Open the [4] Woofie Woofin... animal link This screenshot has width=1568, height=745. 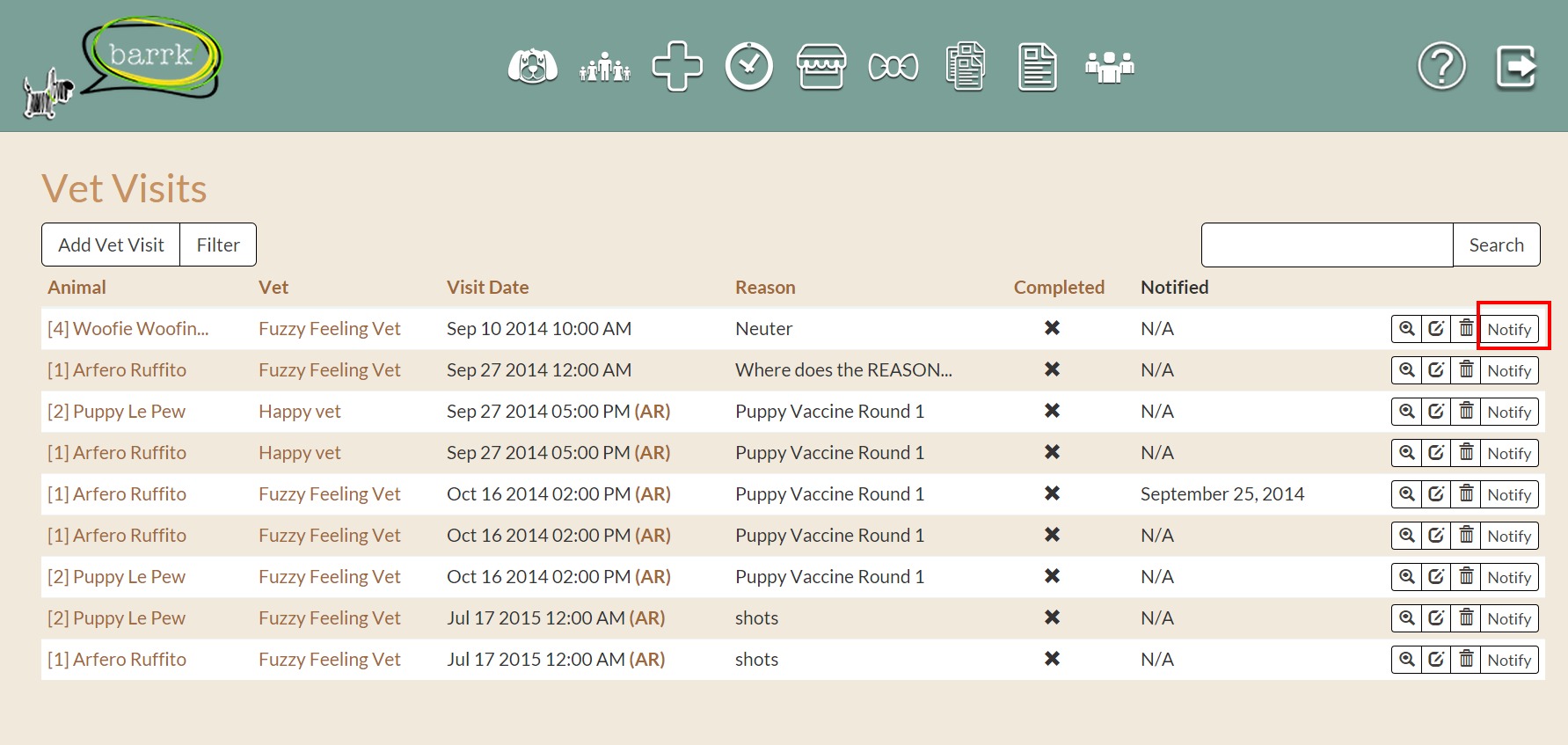(x=128, y=329)
